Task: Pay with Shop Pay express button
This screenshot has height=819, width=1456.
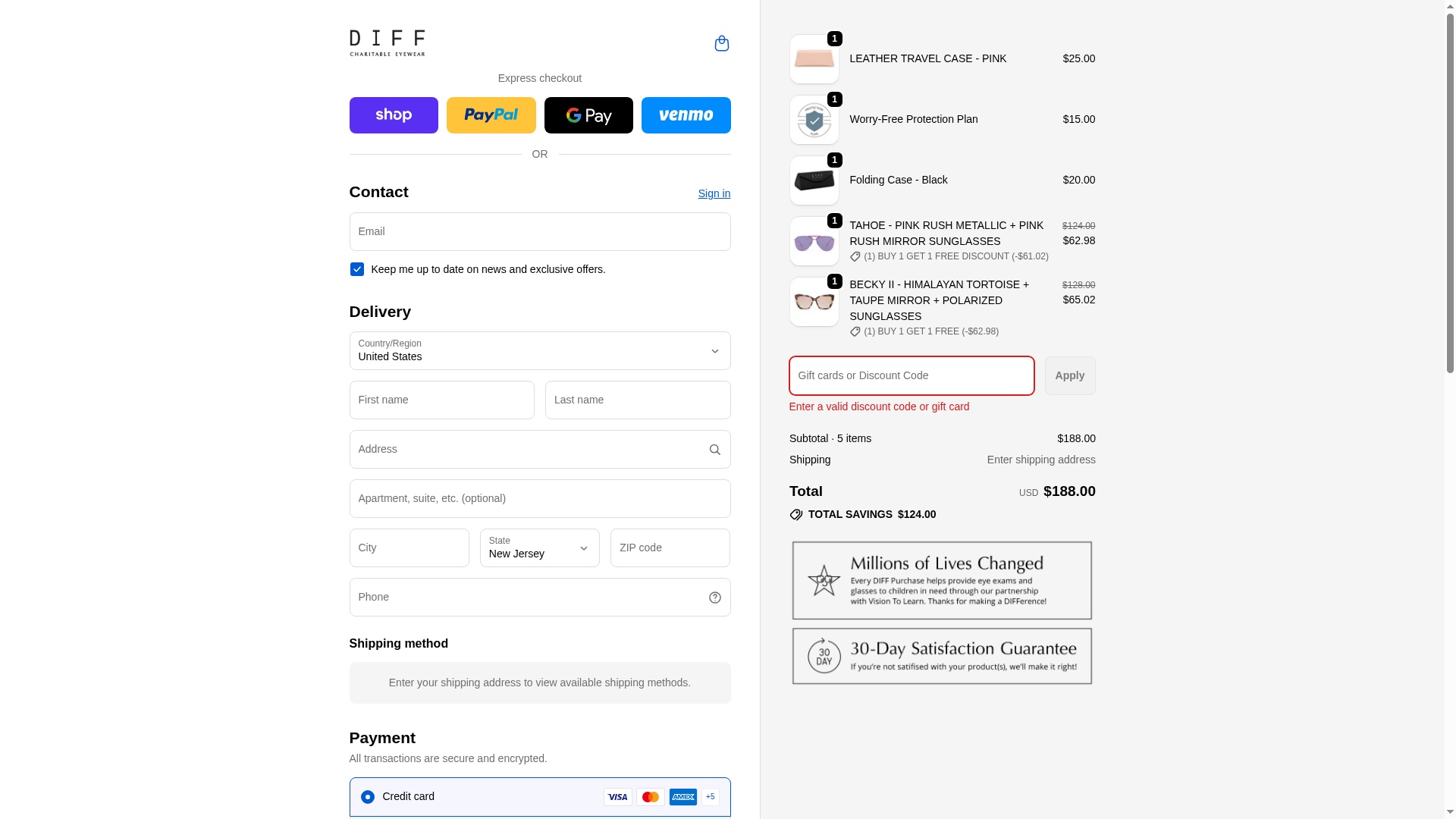Action: (394, 115)
